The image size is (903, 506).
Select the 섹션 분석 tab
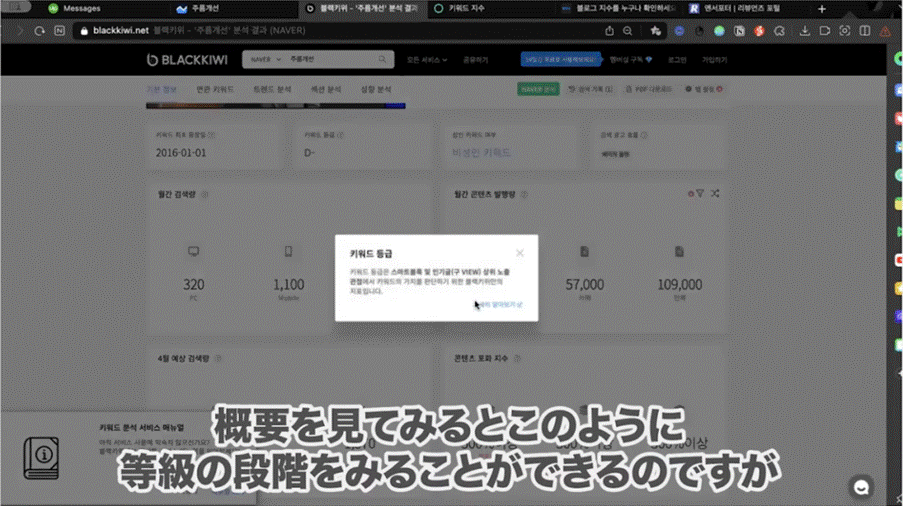325,90
